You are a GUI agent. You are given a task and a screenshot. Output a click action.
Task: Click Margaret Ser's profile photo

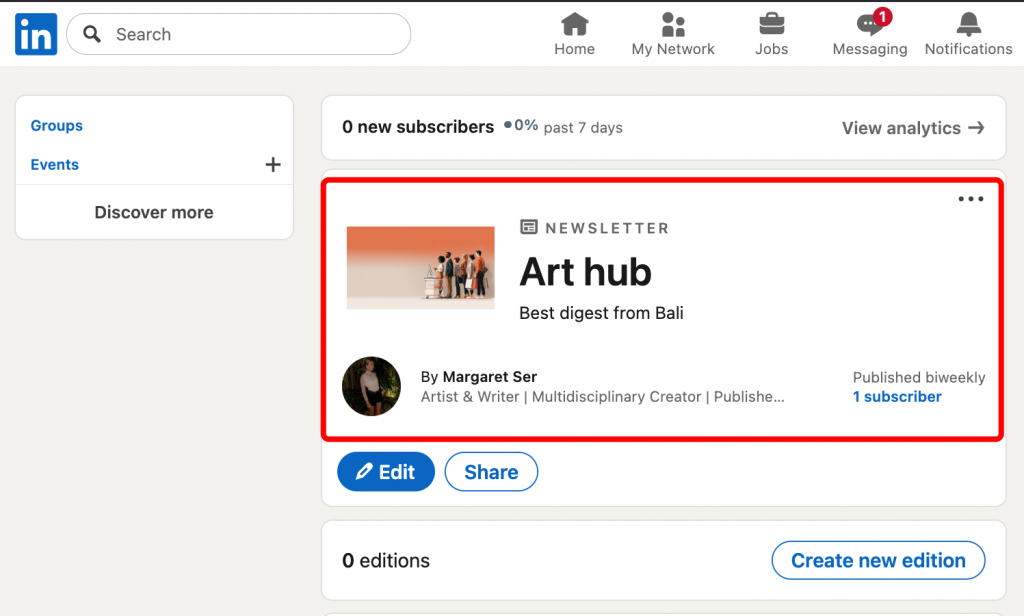[x=371, y=386]
